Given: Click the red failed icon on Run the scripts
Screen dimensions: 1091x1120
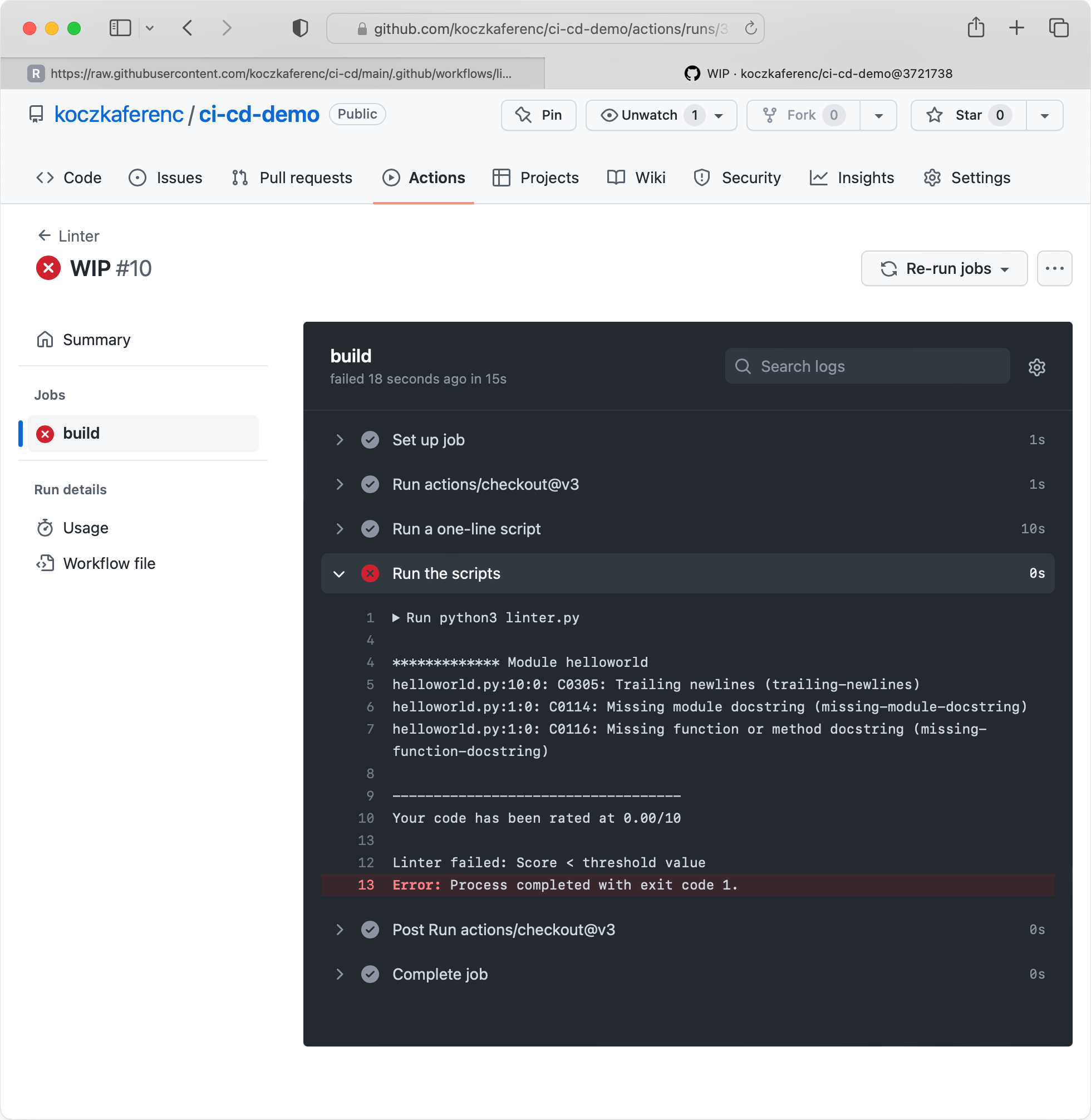Looking at the screenshot, I should [x=370, y=573].
